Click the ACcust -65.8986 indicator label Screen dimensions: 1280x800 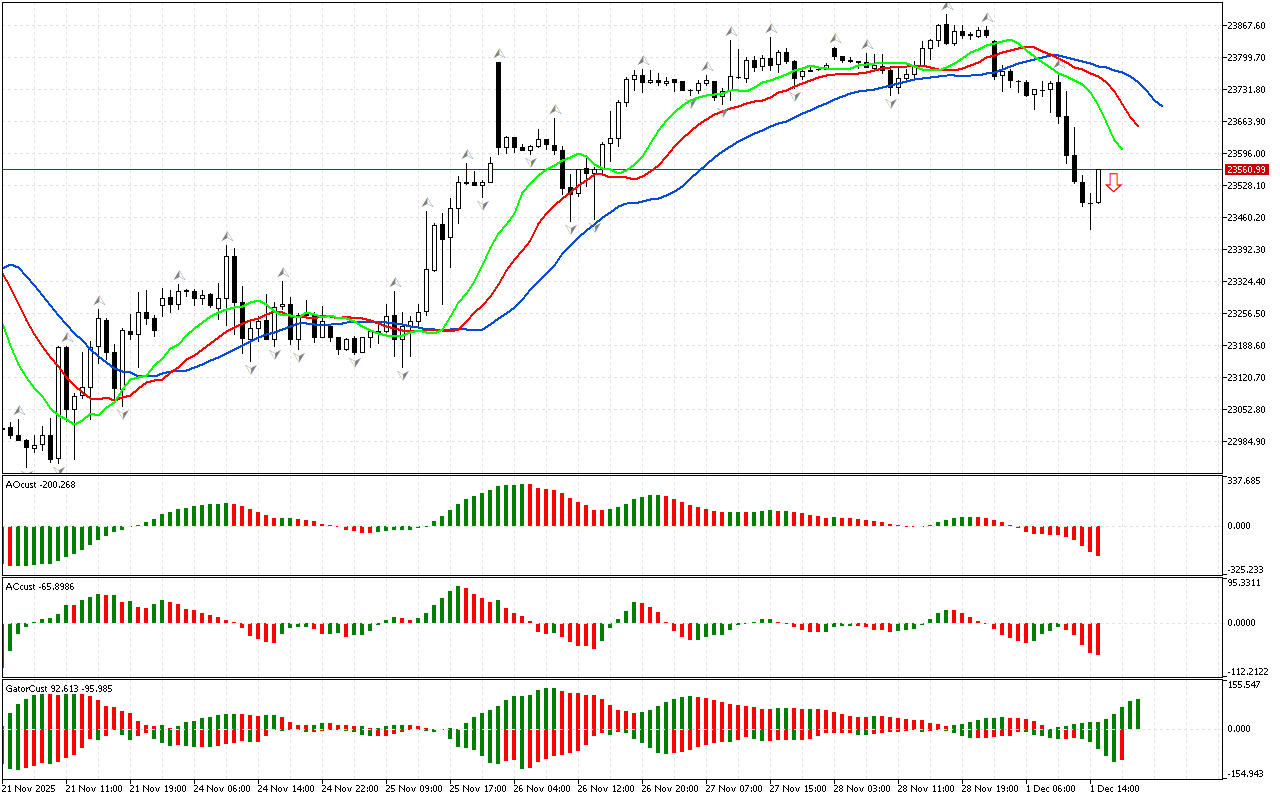coord(40,587)
